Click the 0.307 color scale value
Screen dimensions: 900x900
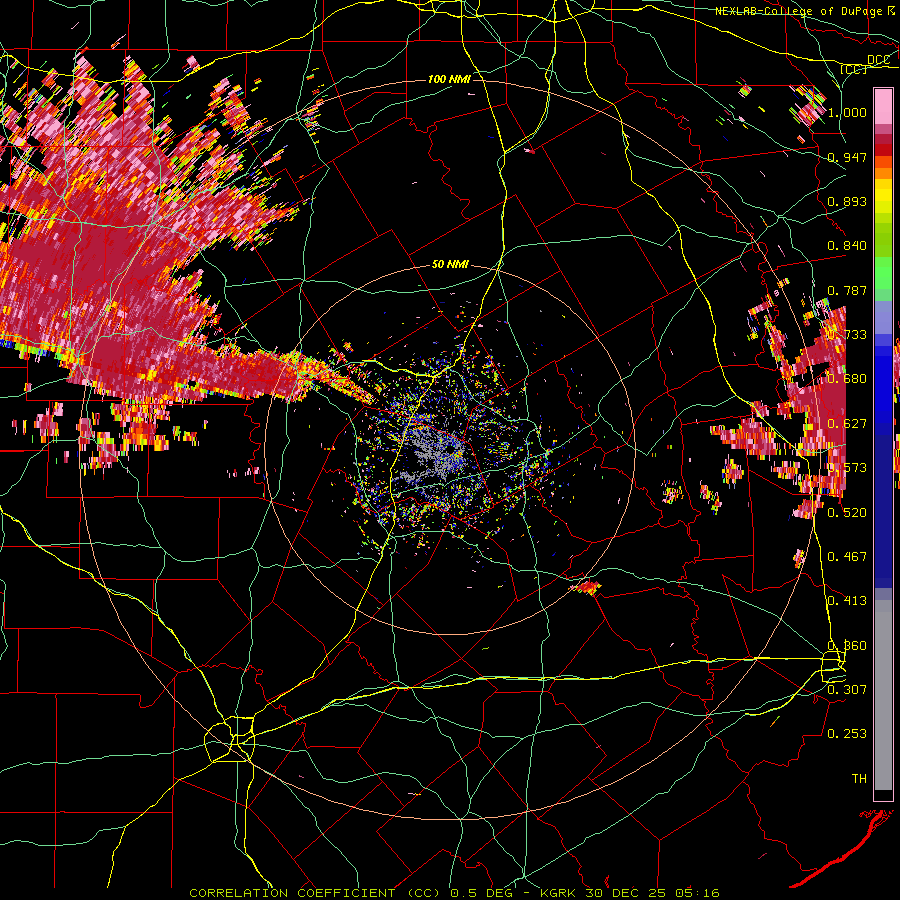847,689
